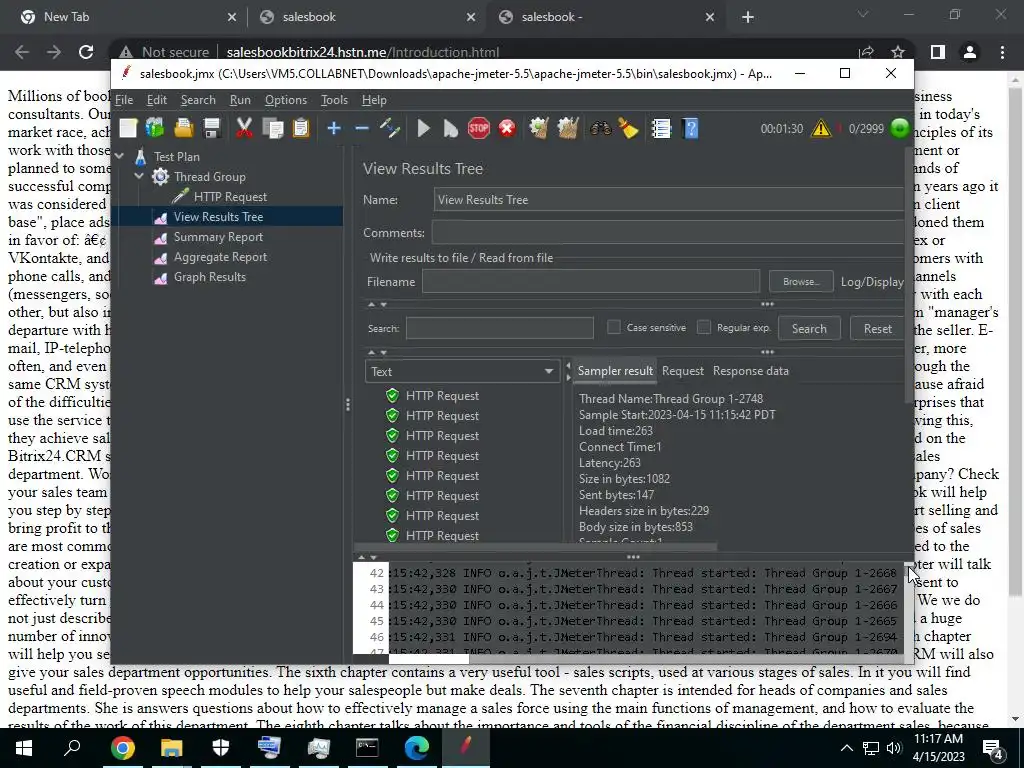Collapse the Test Plan tree node
This screenshot has width=1024, height=768.
coord(120,156)
